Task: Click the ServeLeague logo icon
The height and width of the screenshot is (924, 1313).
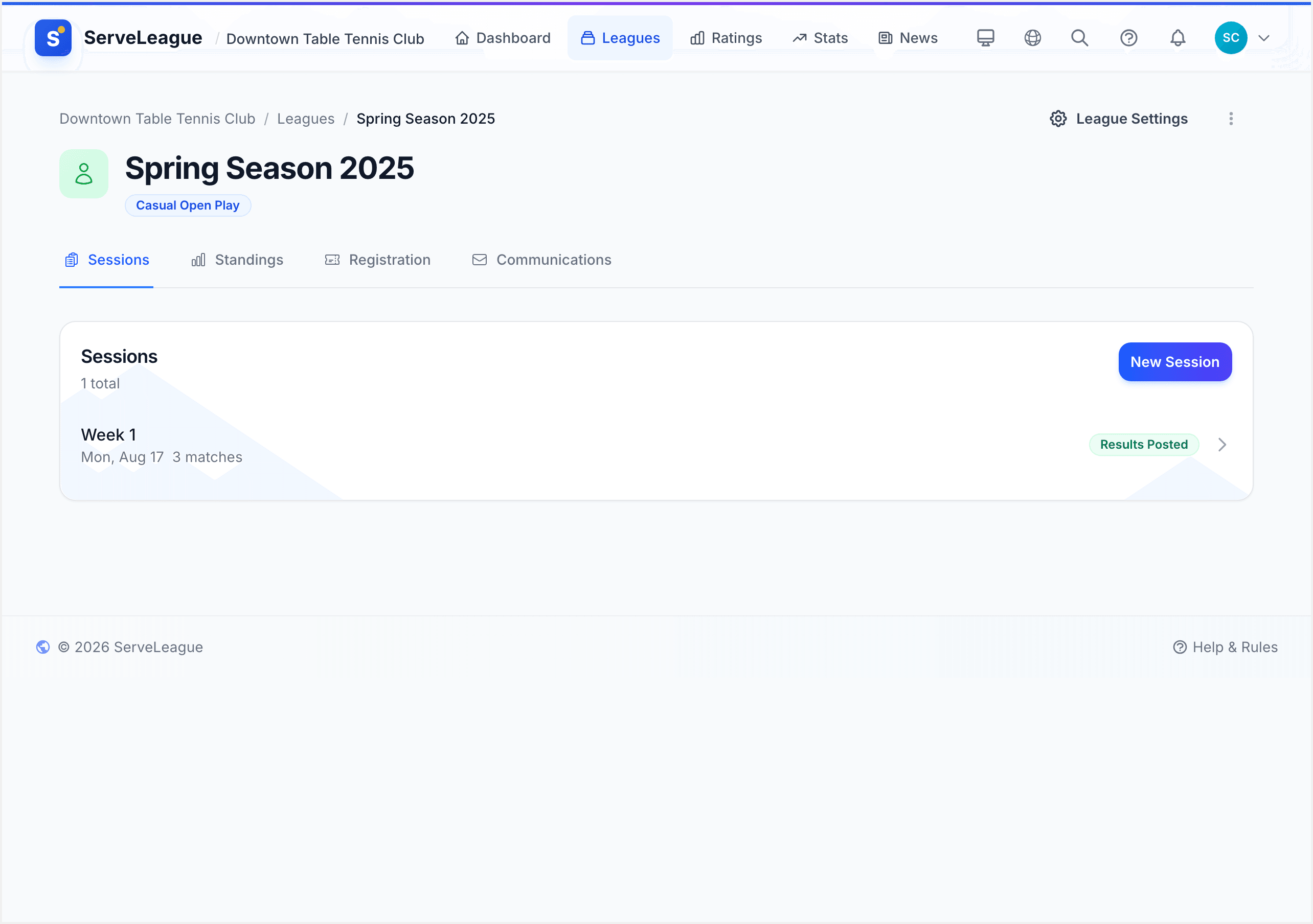Action: pyautogui.click(x=53, y=38)
